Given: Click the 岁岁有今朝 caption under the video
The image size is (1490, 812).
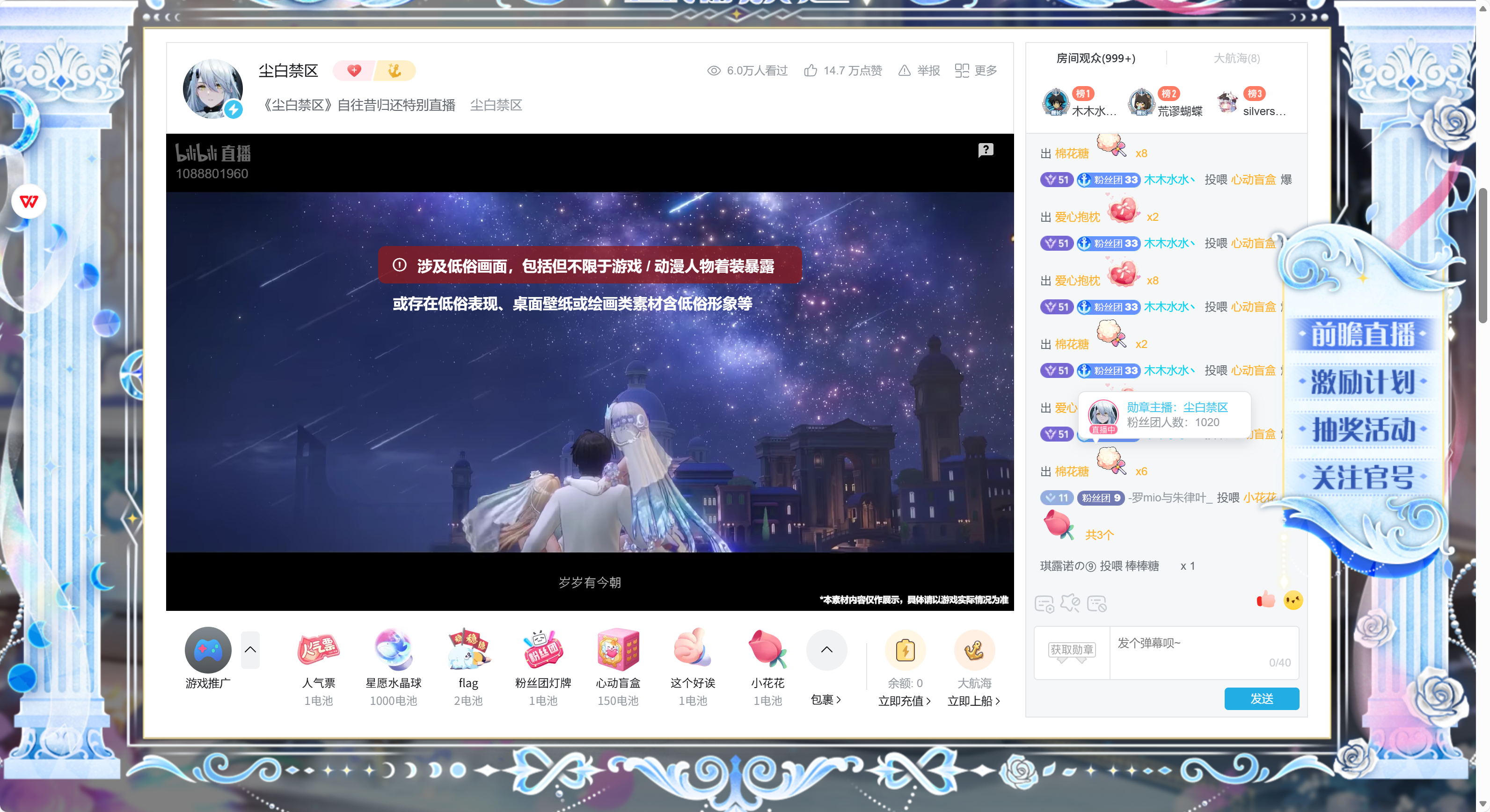Looking at the screenshot, I should pyautogui.click(x=590, y=582).
